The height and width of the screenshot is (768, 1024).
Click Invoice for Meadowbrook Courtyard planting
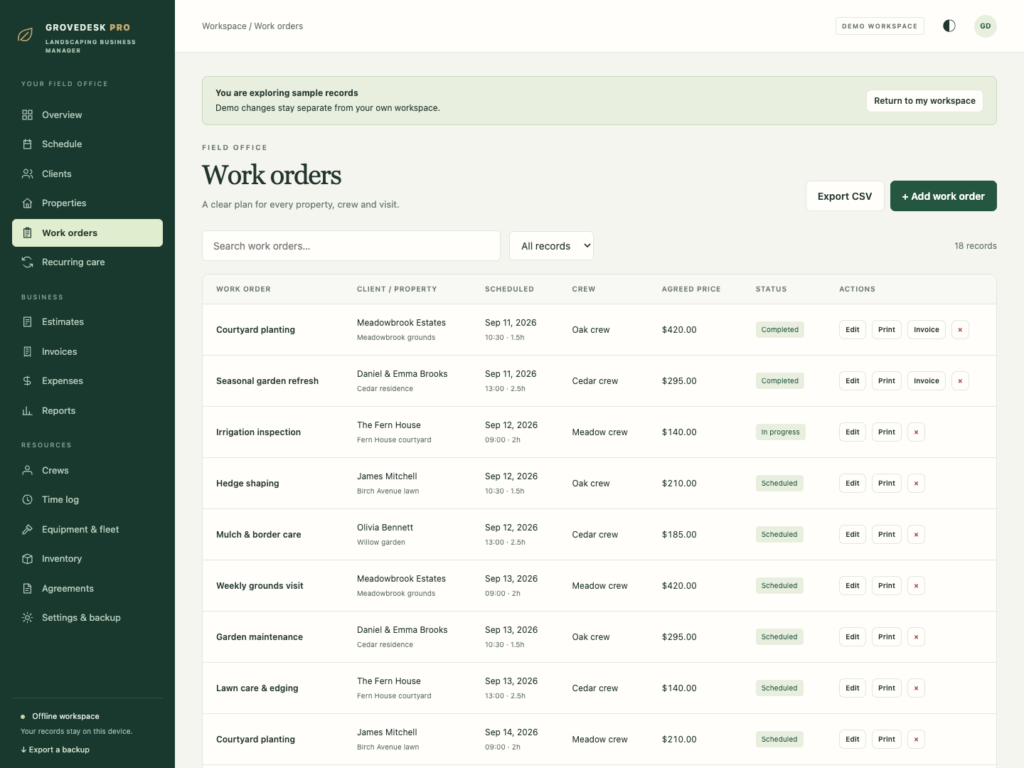[x=926, y=330]
